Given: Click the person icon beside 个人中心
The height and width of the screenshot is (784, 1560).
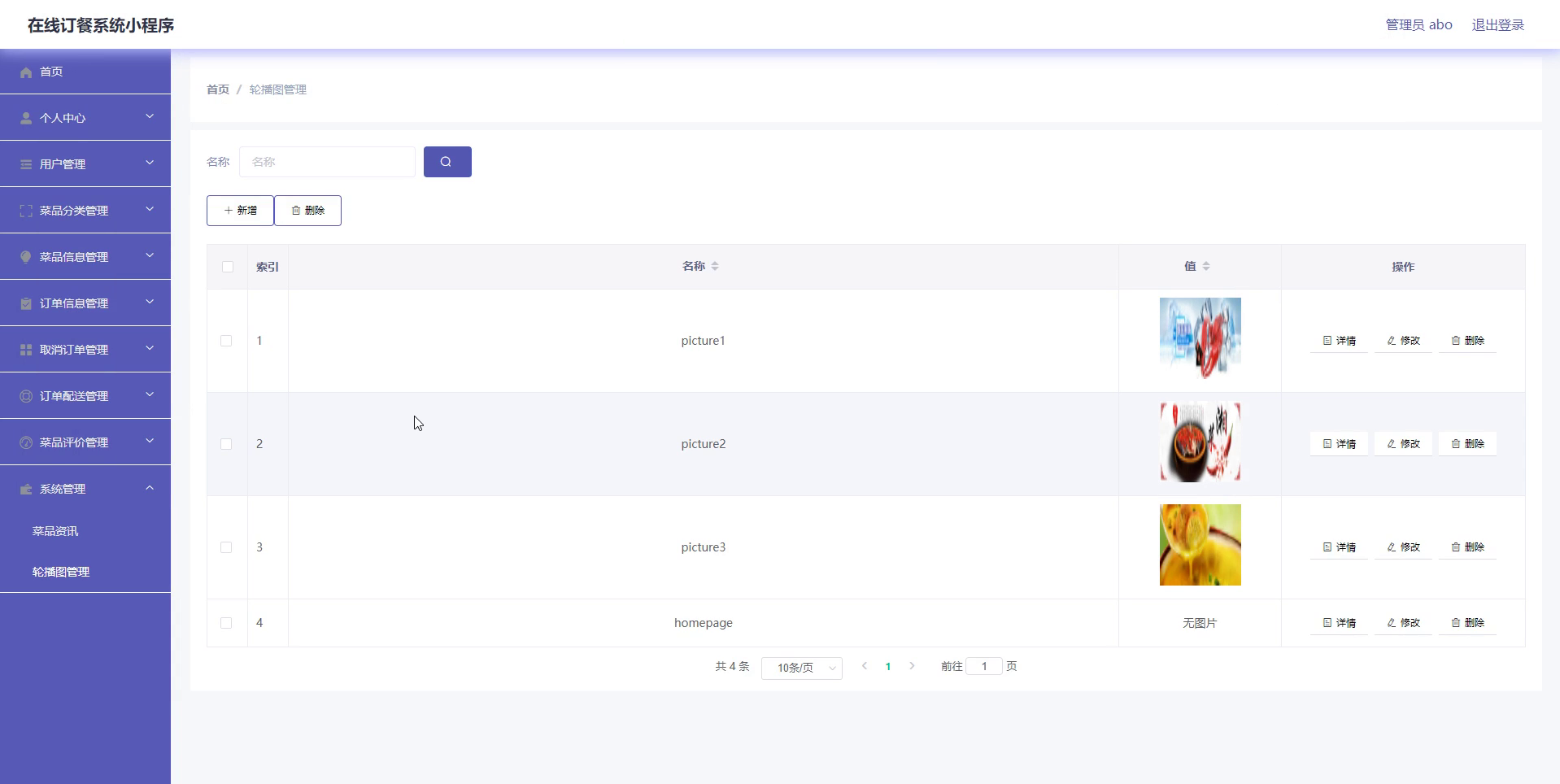Looking at the screenshot, I should pos(26,119).
